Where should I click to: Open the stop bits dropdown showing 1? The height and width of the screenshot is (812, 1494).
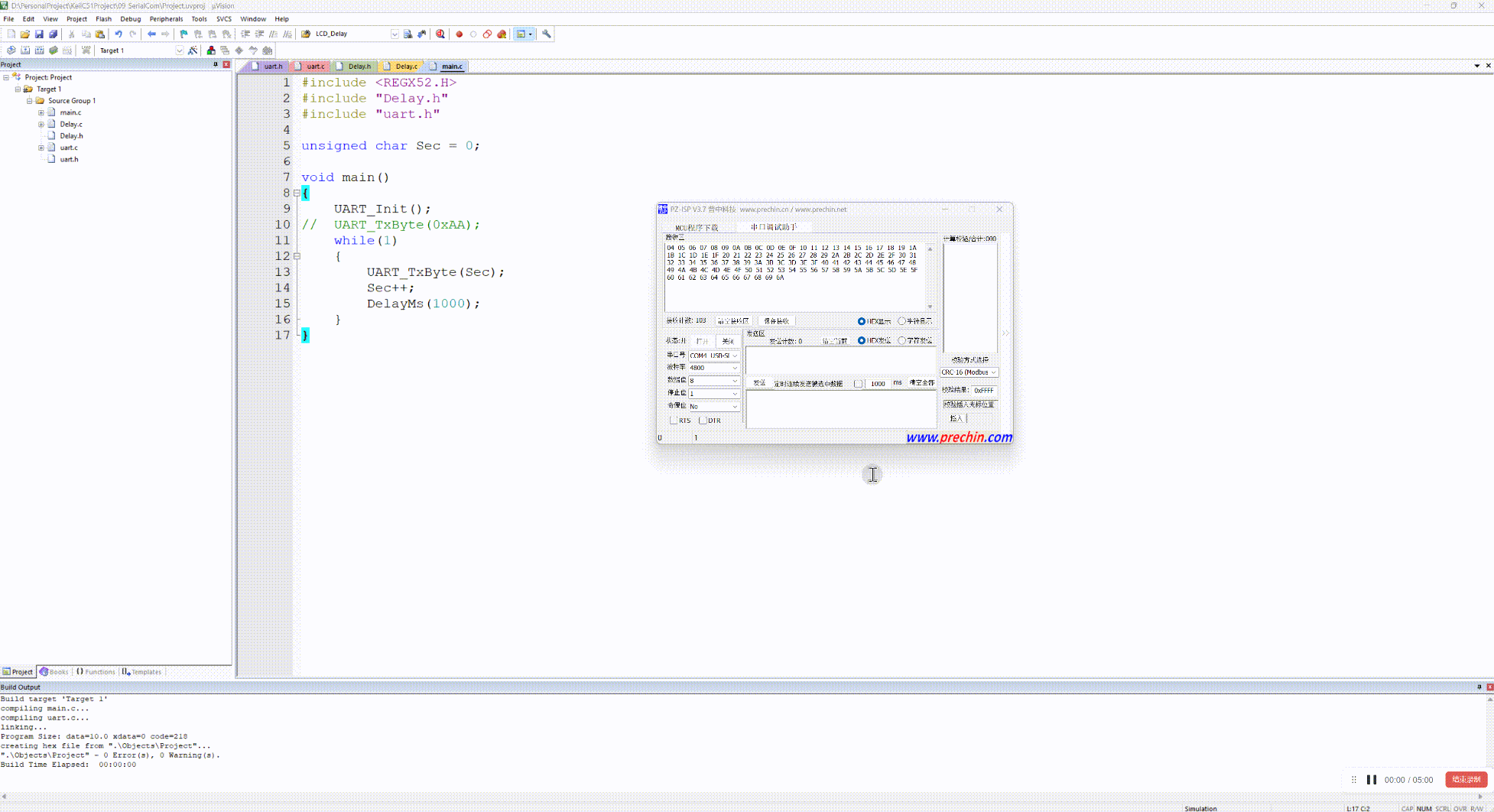(714, 394)
